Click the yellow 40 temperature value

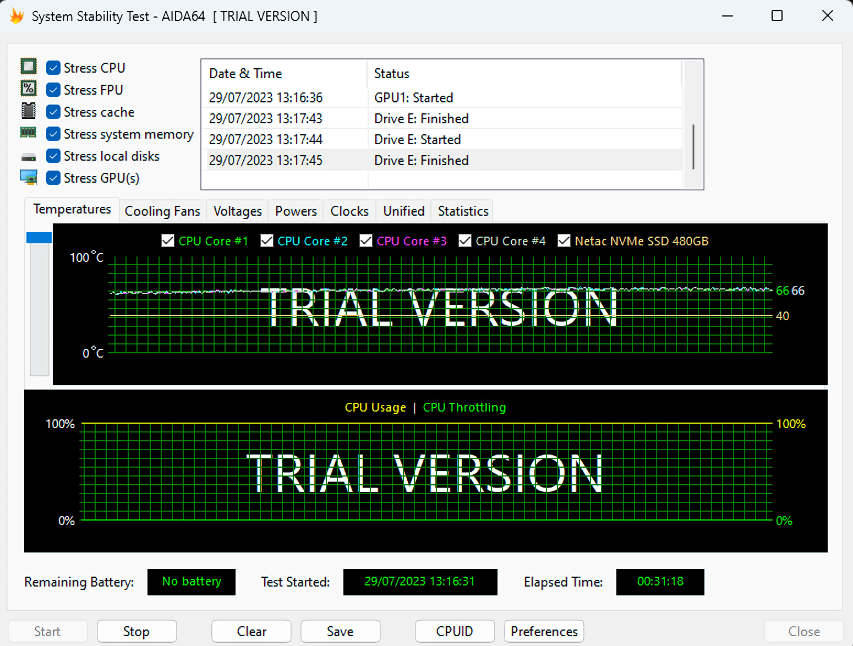(x=782, y=316)
